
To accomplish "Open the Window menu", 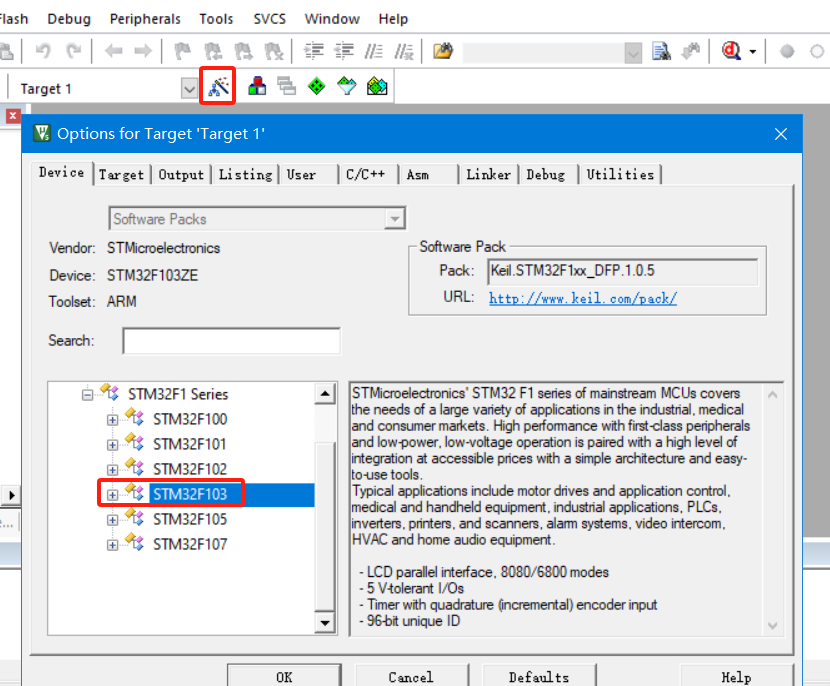I will (332, 19).
